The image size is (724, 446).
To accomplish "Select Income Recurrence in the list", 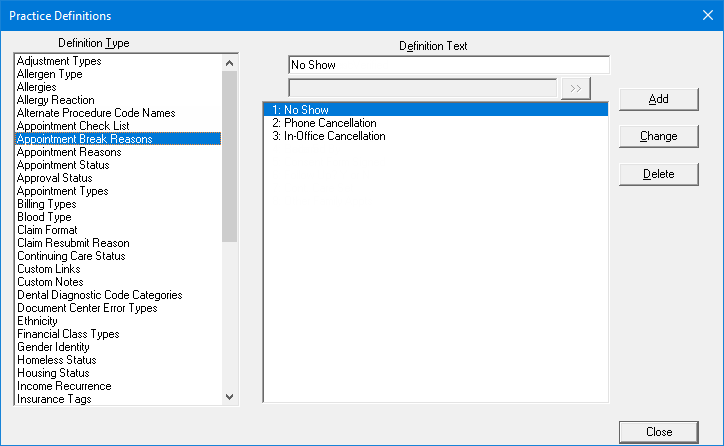I will 118,386.
